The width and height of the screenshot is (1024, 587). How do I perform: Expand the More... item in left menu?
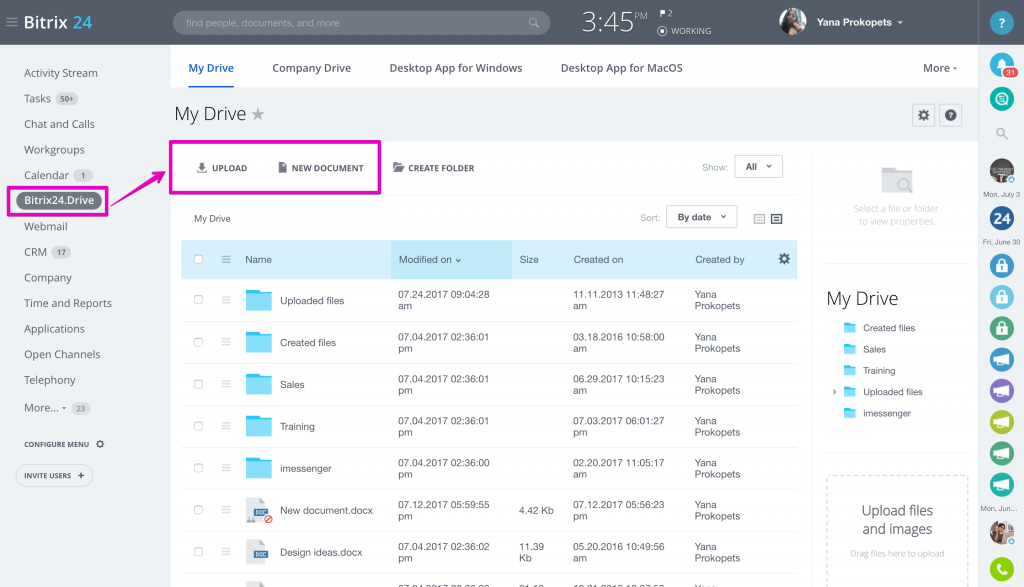click(x=44, y=408)
